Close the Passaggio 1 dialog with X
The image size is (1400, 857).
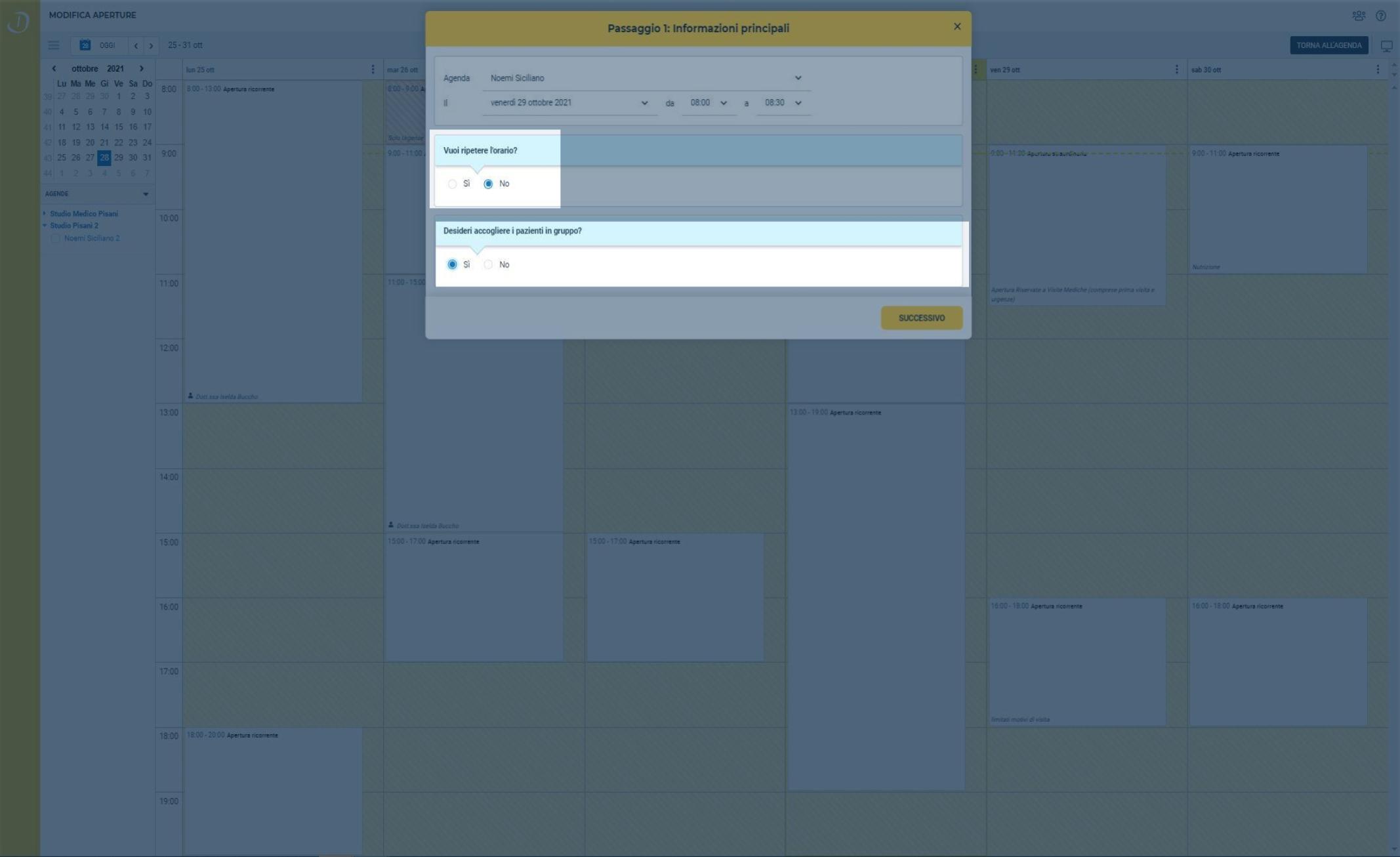(x=957, y=27)
